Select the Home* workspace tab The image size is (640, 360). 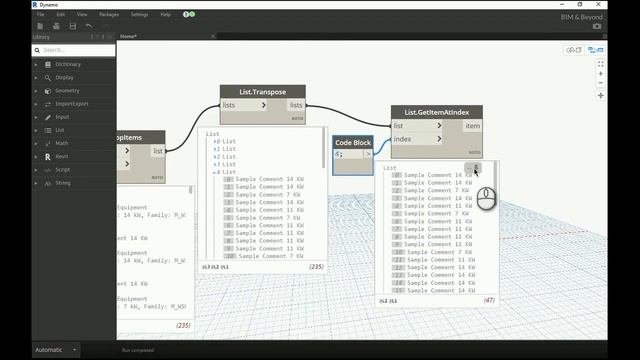click(x=128, y=36)
